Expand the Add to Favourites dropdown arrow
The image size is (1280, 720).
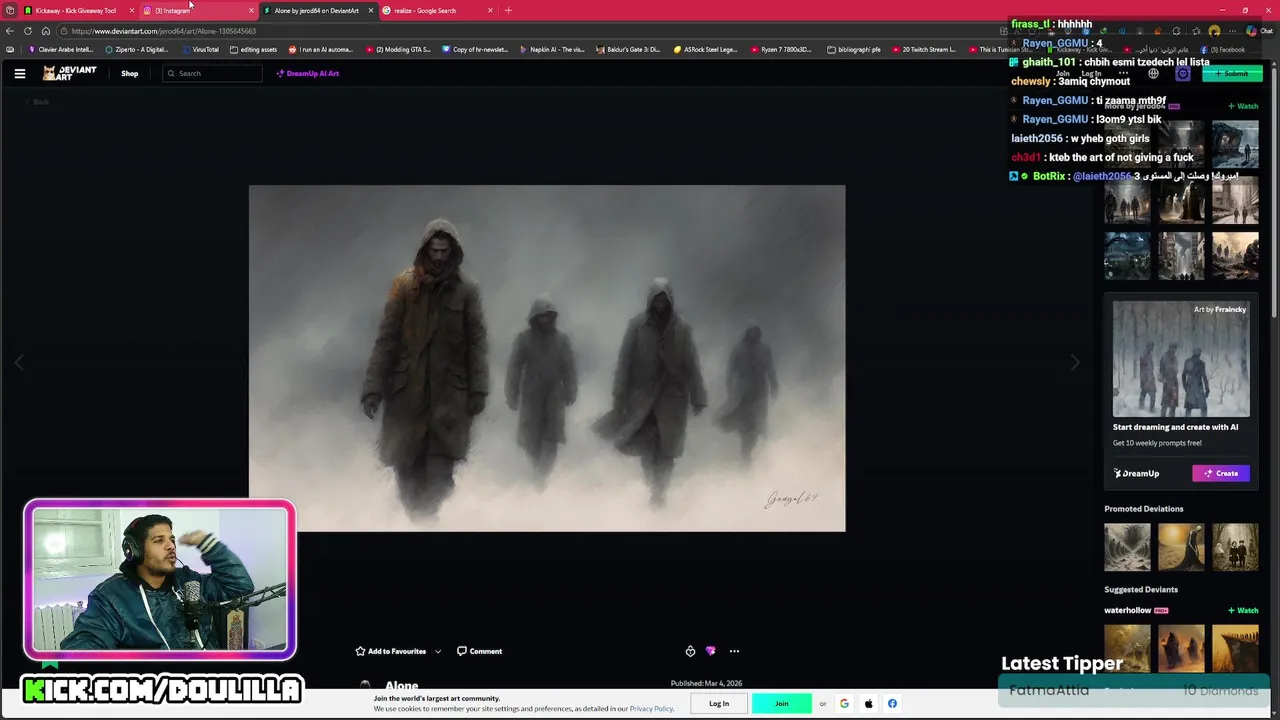click(437, 651)
